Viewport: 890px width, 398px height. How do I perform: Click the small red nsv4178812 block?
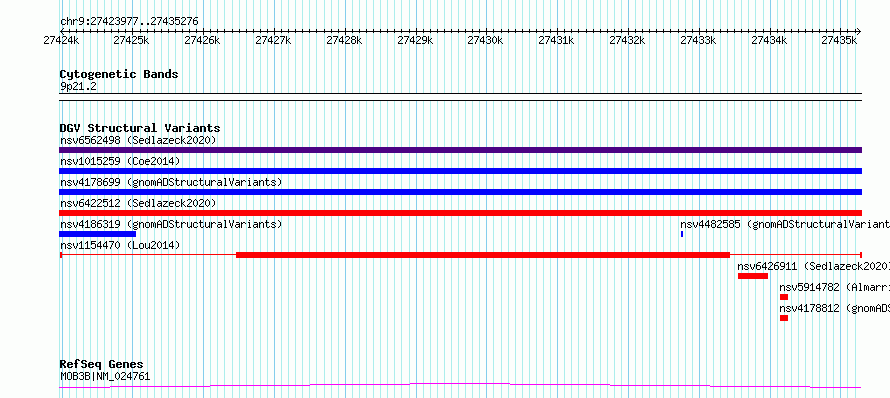(x=784, y=318)
